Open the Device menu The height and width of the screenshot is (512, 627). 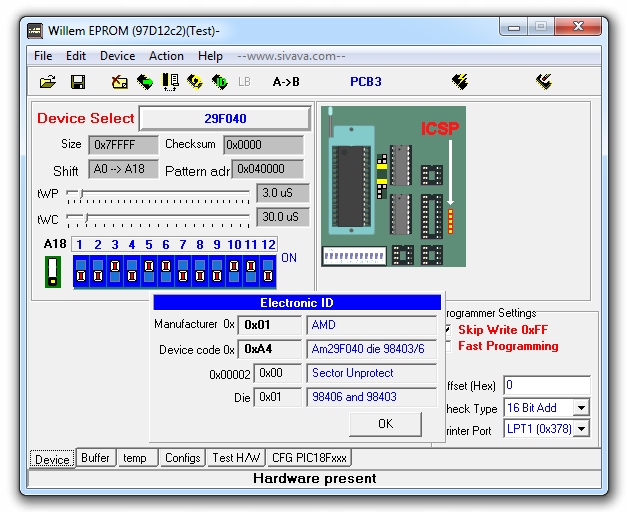[117, 56]
